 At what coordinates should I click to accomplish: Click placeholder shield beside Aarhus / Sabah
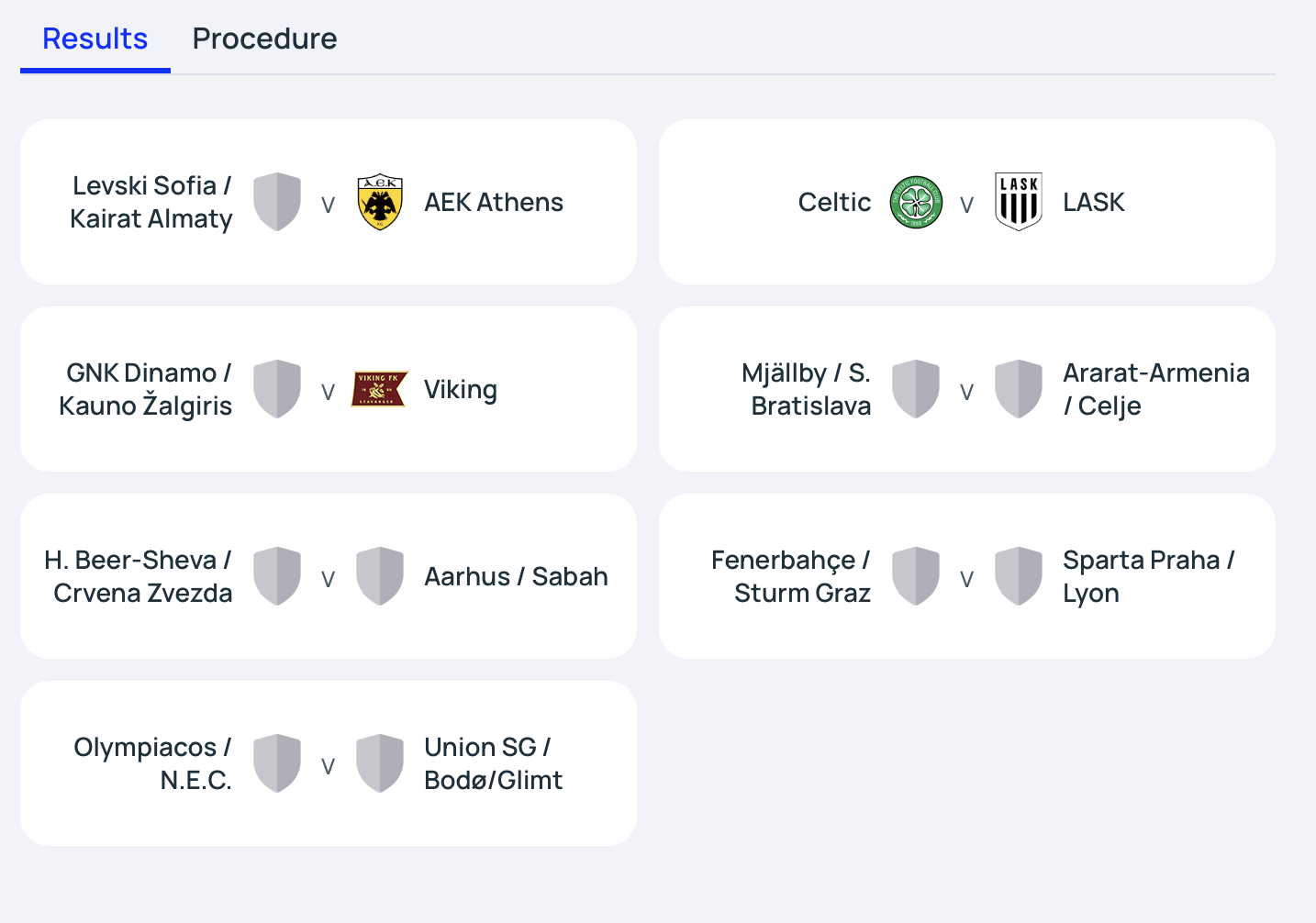click(380, 576)
